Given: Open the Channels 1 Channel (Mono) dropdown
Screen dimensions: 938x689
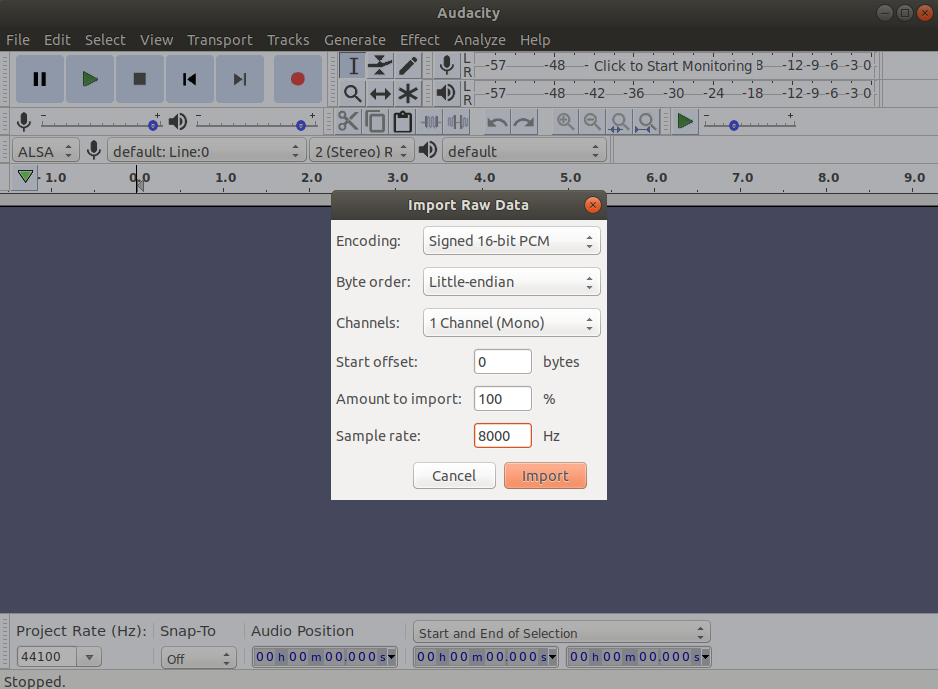Looking at the screenshot, I should pos(511,323).
